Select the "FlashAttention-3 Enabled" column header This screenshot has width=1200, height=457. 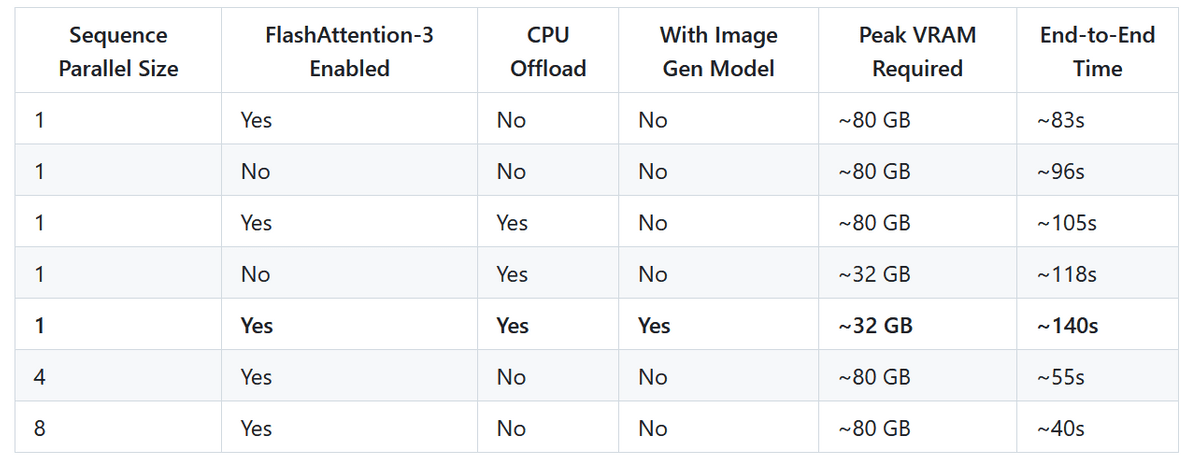pyautogui.click(x=349, y=52)
